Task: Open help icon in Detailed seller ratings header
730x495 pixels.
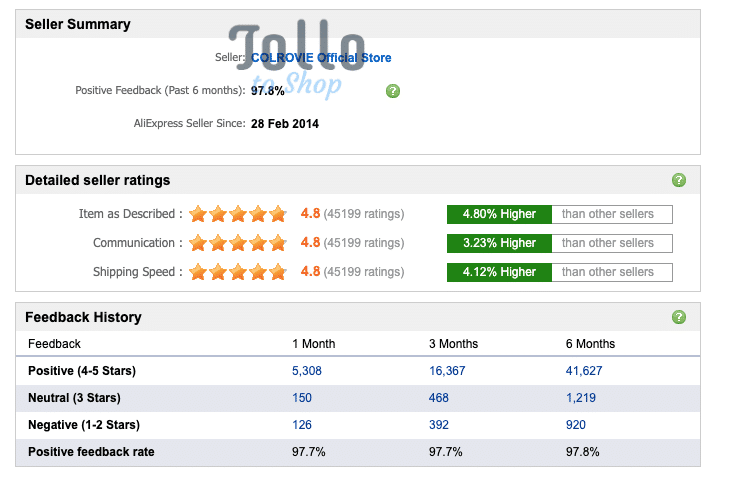Action: [x=679, y=180]
